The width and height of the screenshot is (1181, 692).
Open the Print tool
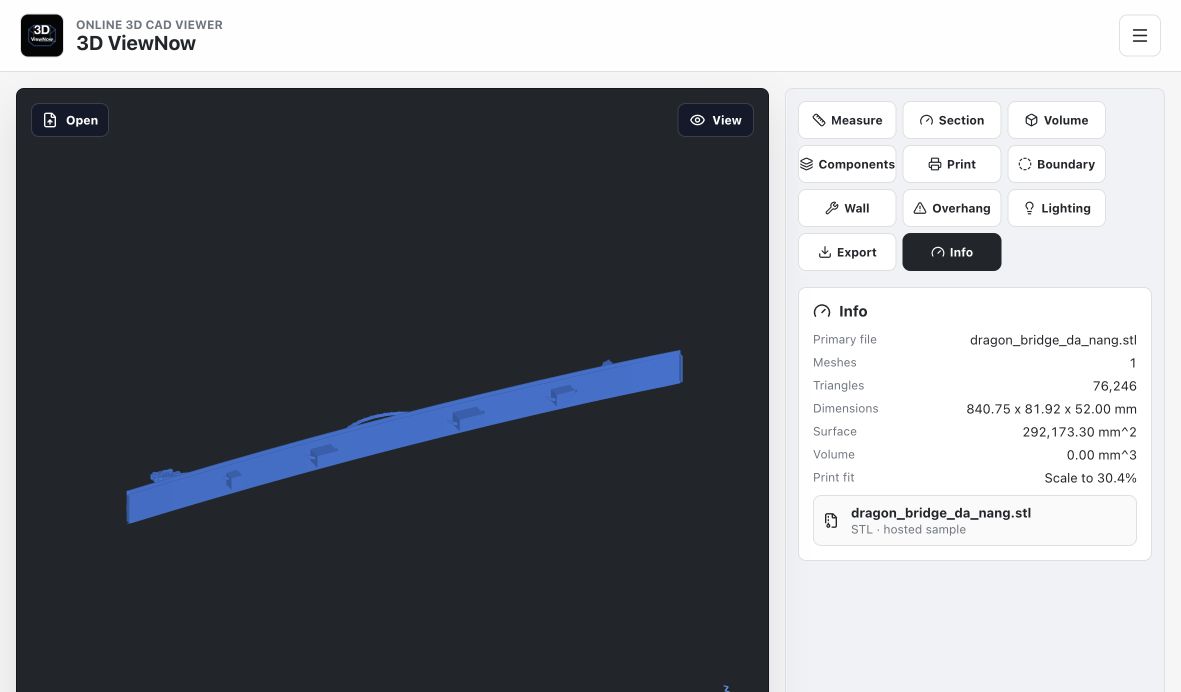(952, 164)
